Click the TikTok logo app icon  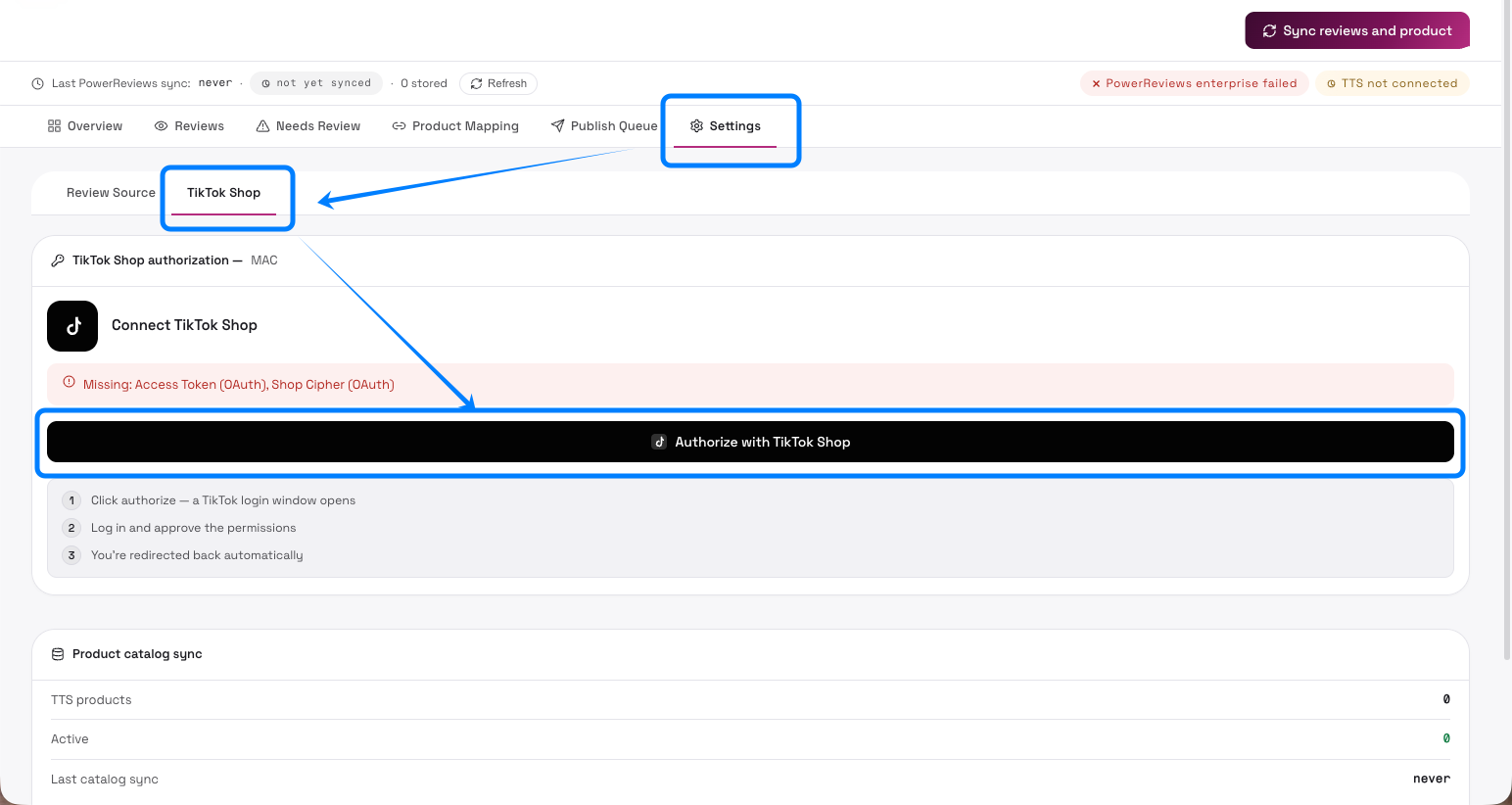72,326
